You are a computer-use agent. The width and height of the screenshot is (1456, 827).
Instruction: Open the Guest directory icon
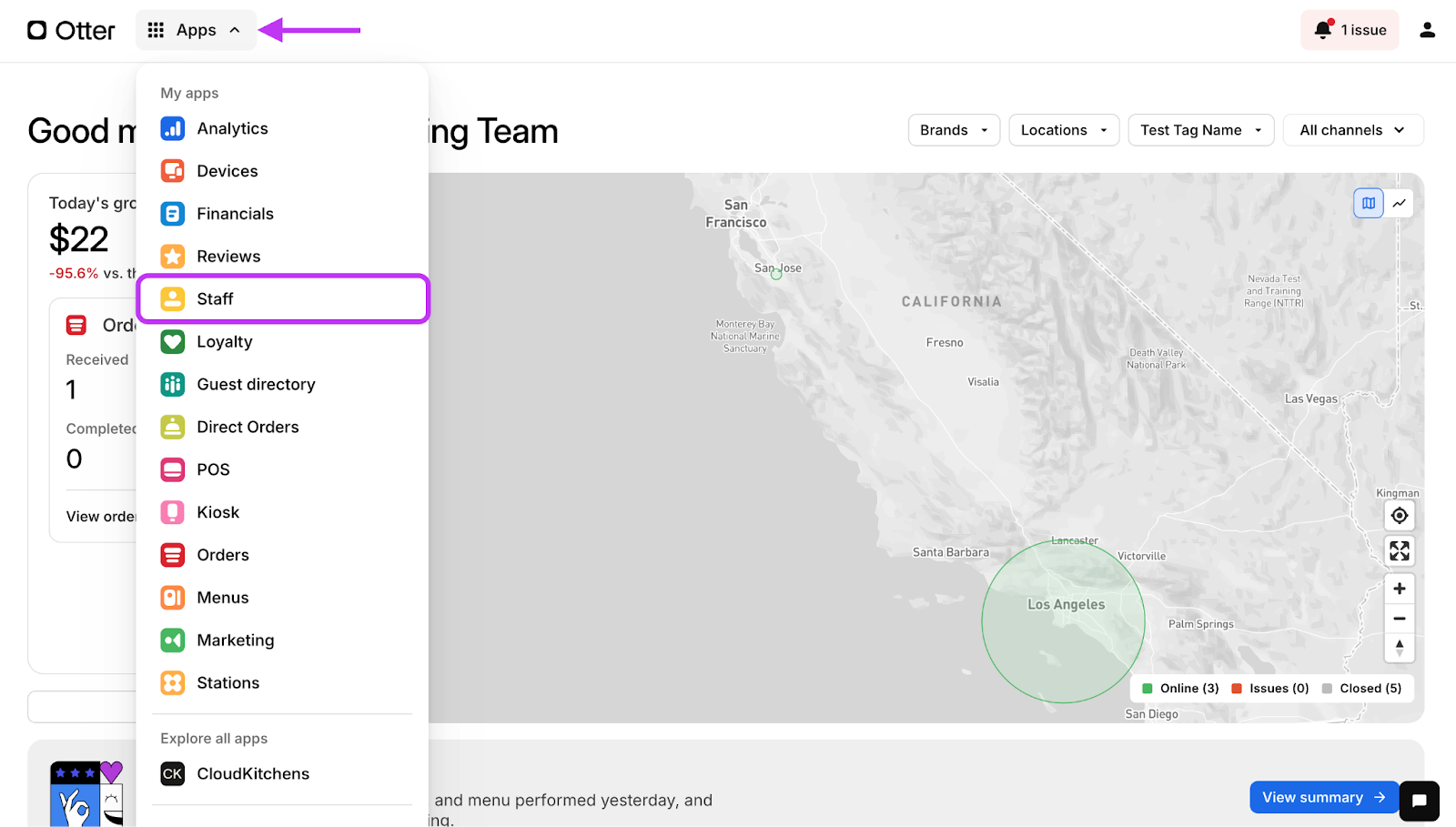173,385
